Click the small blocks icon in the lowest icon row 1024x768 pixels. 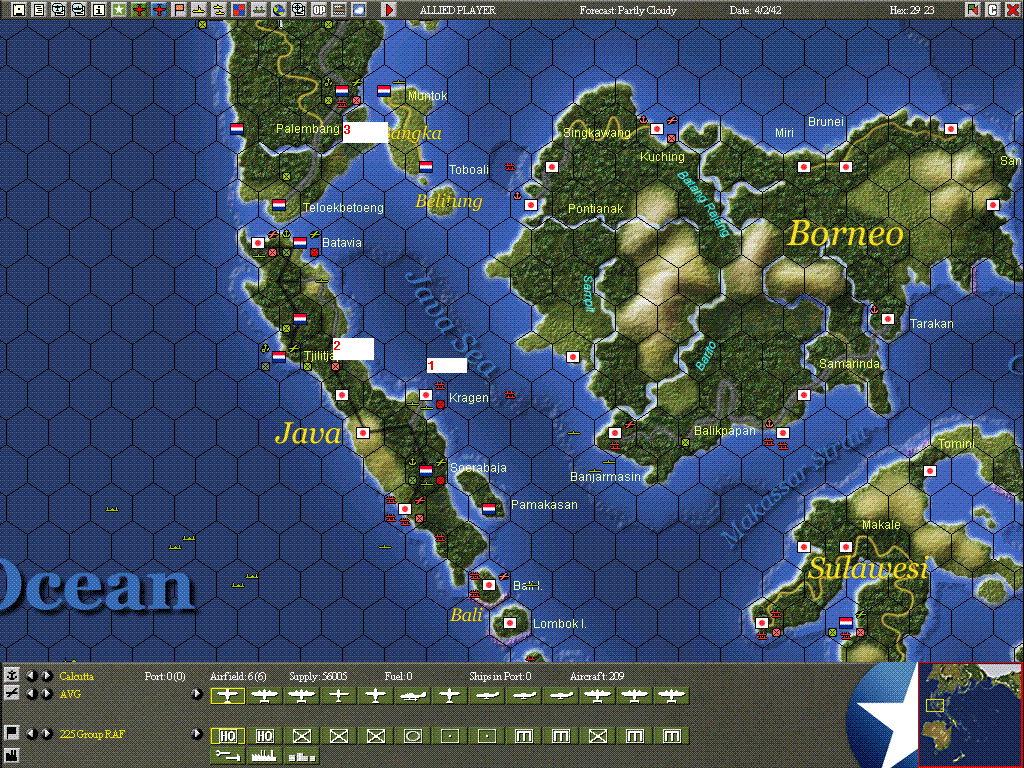point(302,756)
